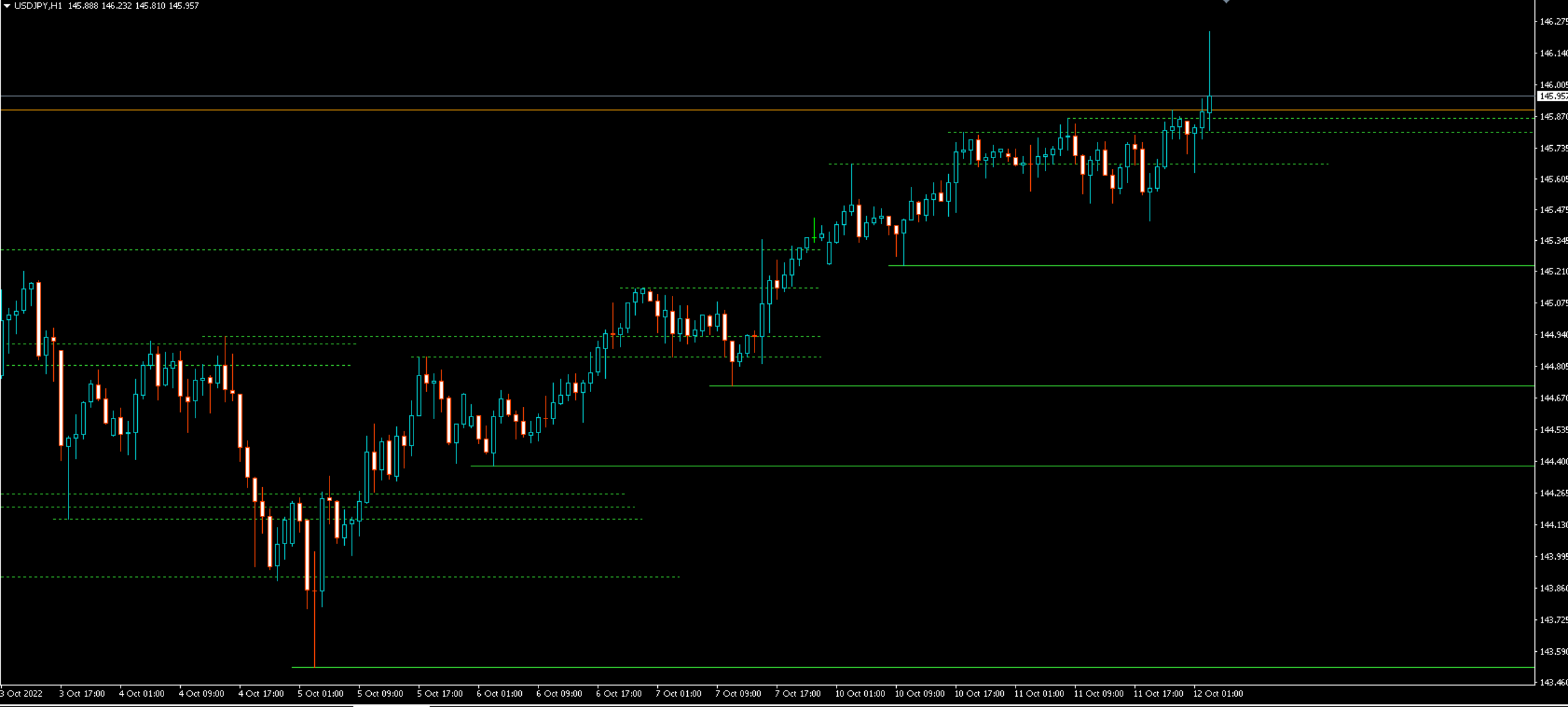Click the 145.210 price scale label
This screenshot has height=707, width=1568.
pyautogui.click(x=1554, y=271)
